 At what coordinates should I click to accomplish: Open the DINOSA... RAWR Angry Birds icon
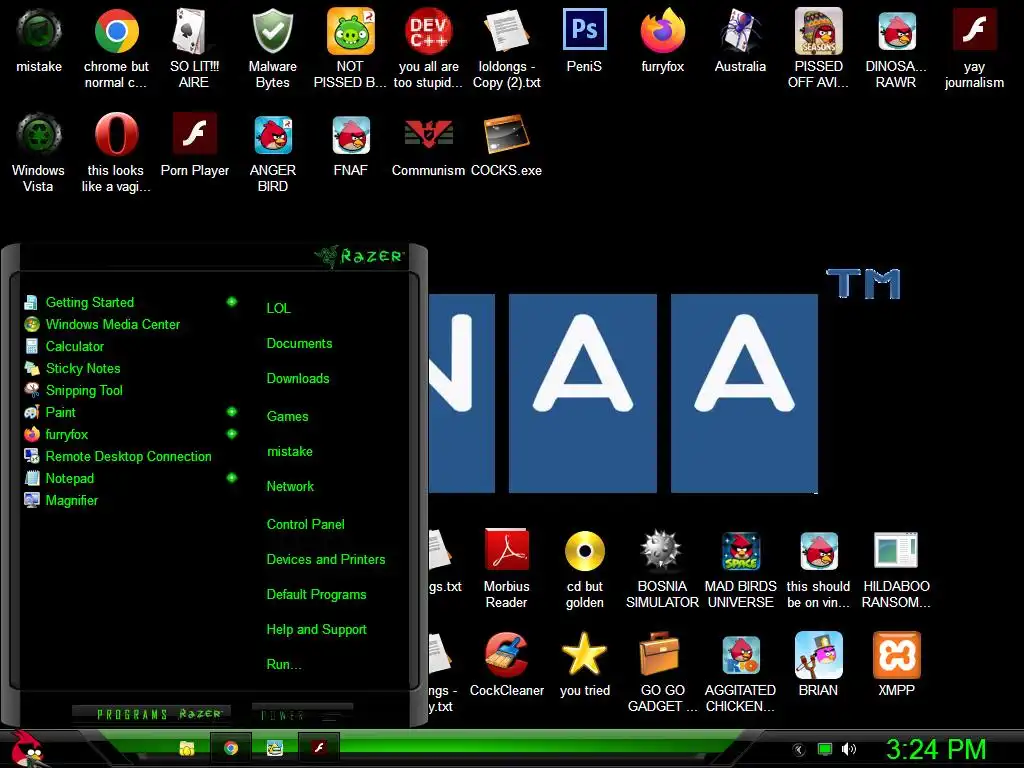point(896,31)
